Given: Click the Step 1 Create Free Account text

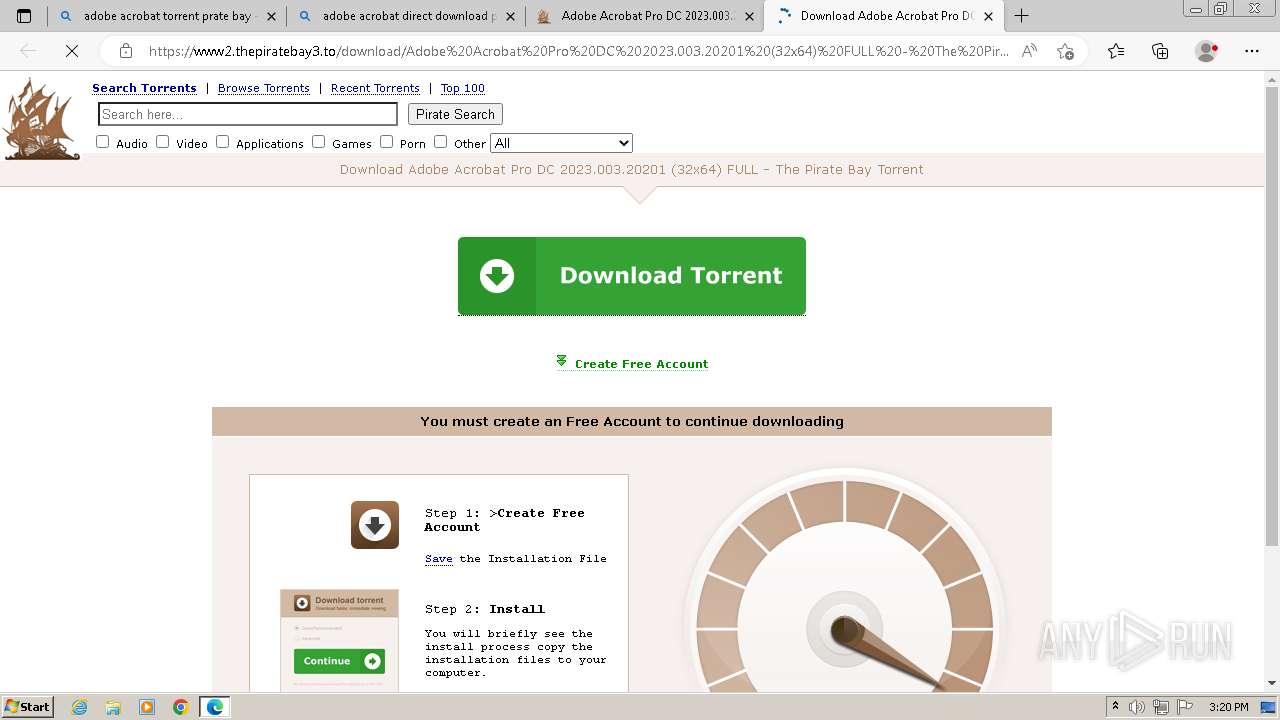Looking at the screenshot, I should pos(505,520).
